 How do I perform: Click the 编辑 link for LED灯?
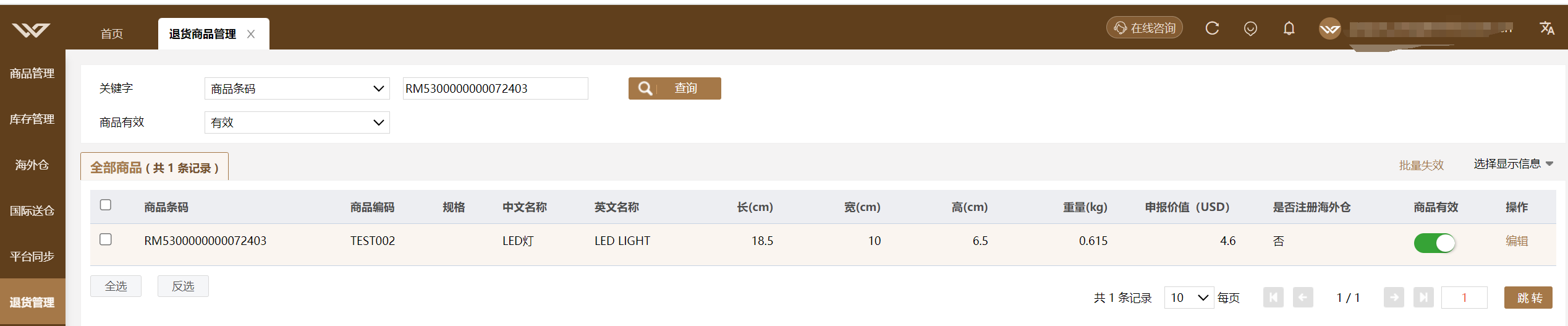tap(1517, 241)
